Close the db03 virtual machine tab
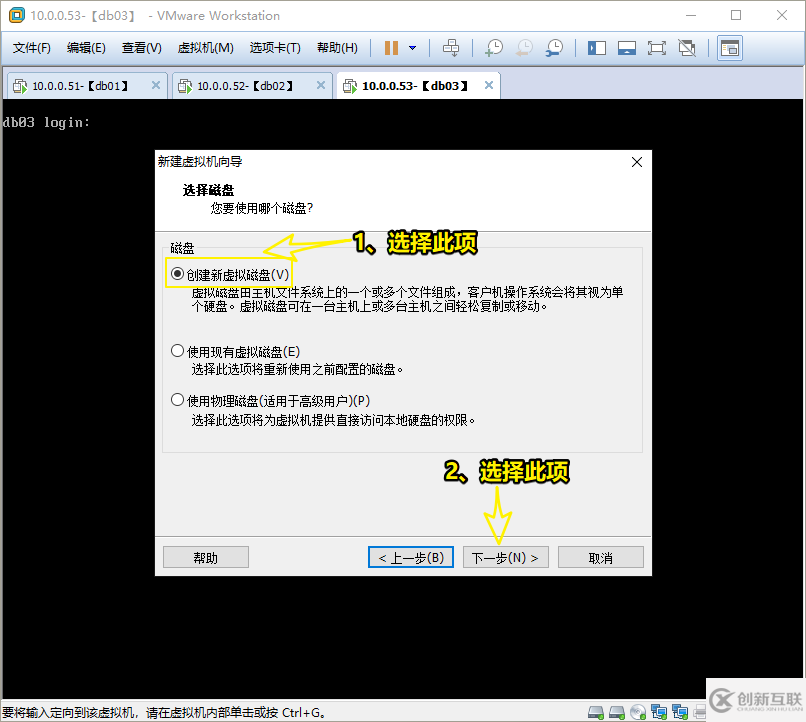This screenshot has width=806, height=722. pos(489,85)
